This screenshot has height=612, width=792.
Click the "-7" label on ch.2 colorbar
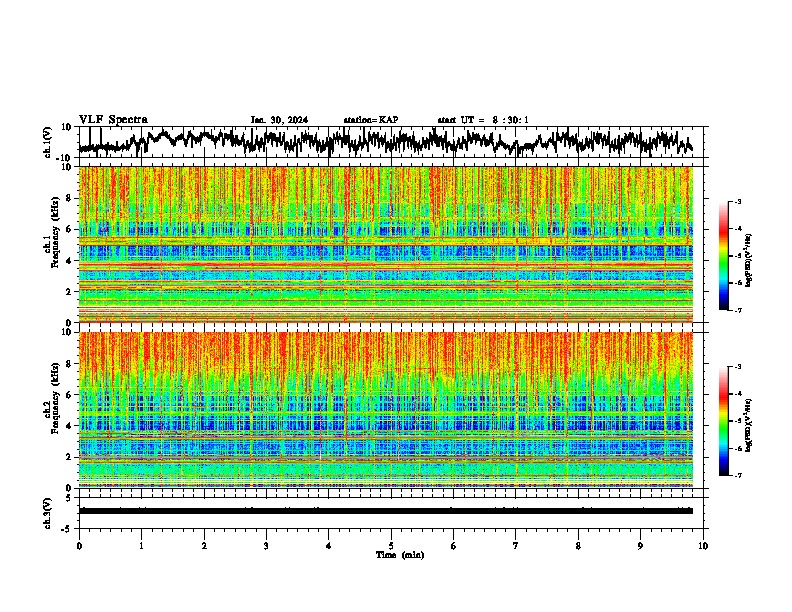point(738,476)
